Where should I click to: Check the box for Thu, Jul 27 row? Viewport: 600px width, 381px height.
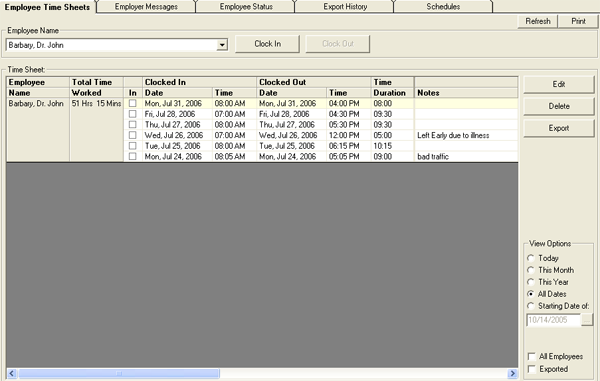[x=132, y=125]
